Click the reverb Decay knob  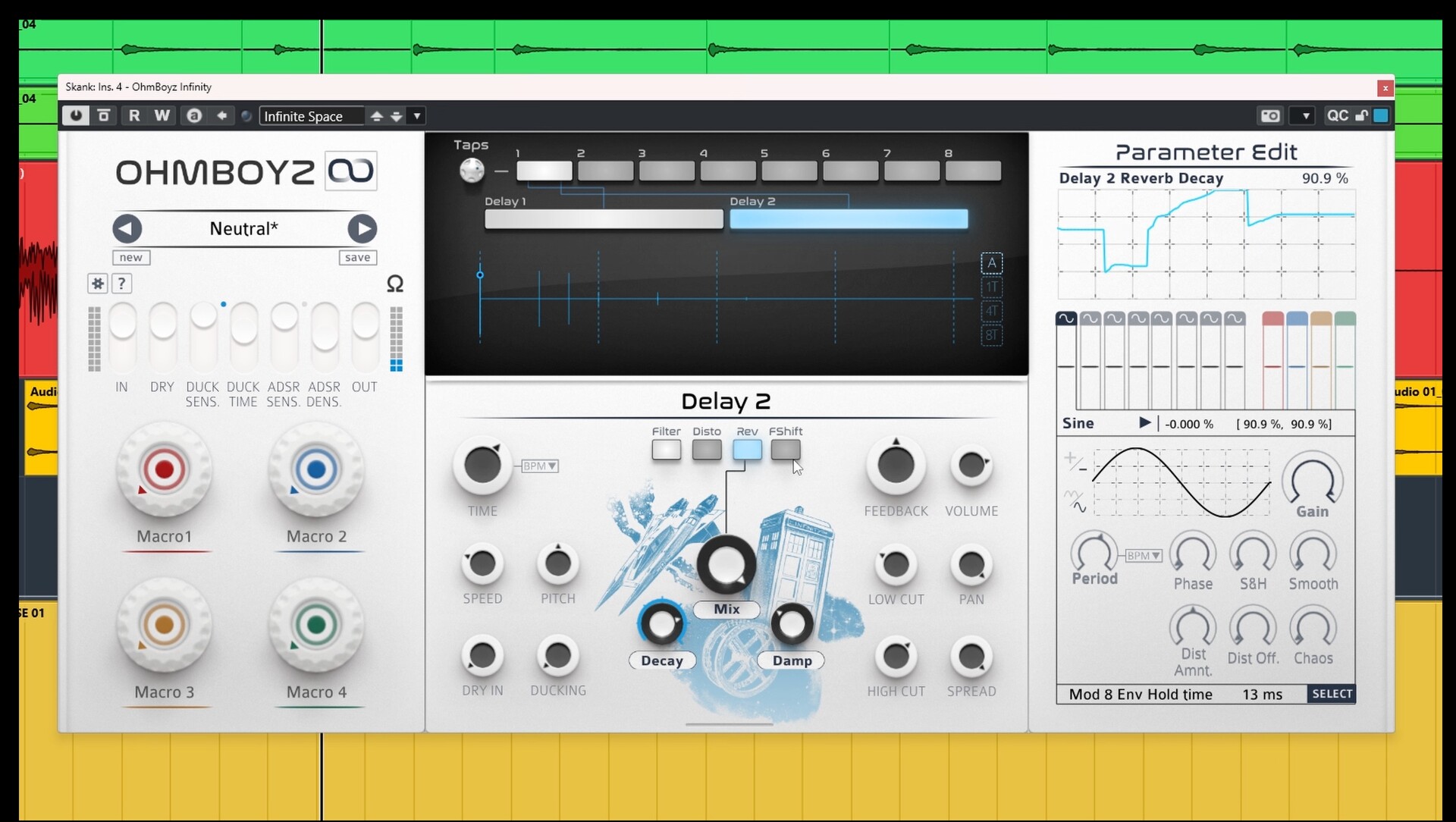661,624
